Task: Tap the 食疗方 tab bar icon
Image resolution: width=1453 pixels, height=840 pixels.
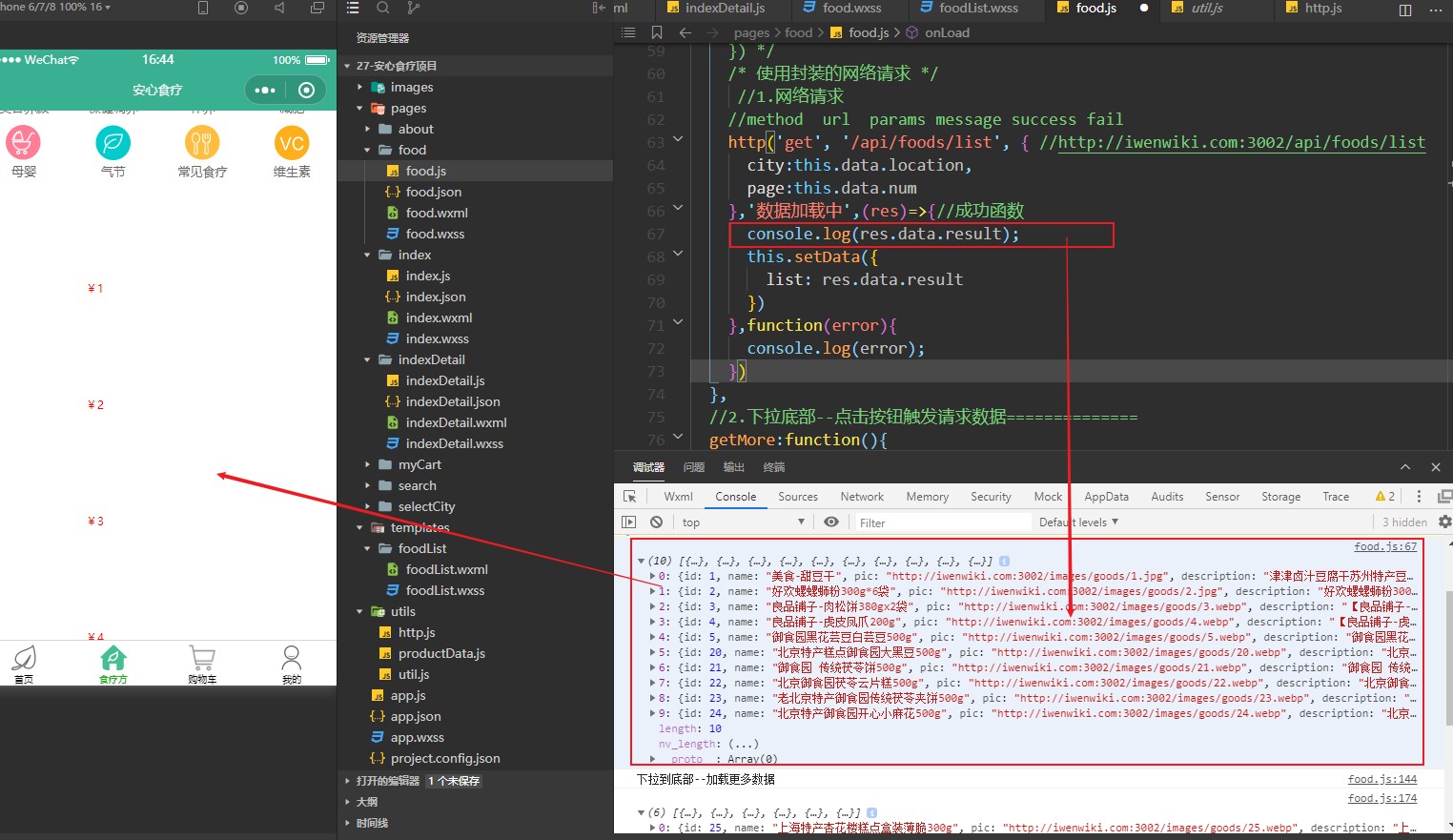Action: 113,659
